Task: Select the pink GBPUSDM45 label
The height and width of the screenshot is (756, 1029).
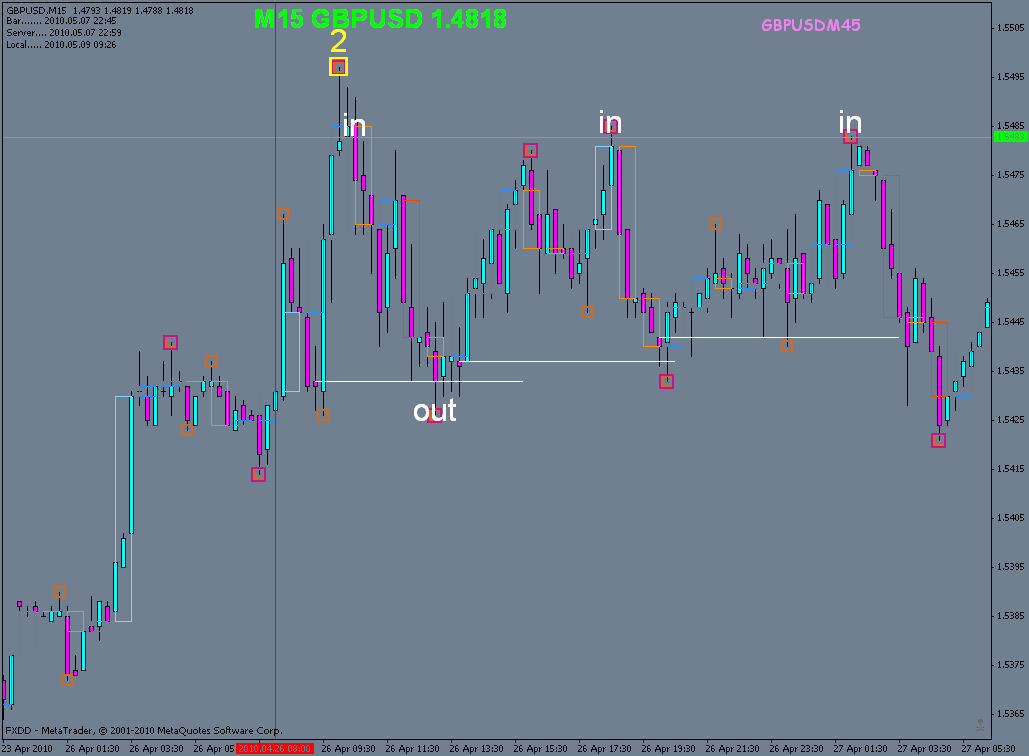Action: [x=813, y=22]
